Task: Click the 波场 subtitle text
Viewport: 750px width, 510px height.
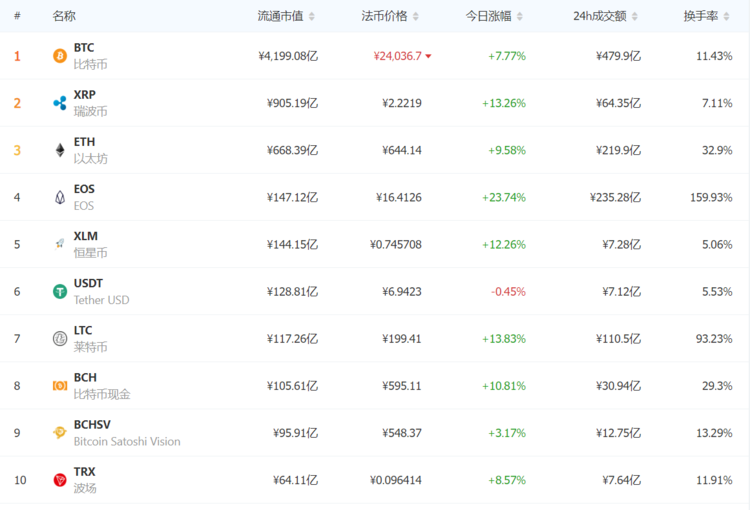Action: [x=85, y=488]
